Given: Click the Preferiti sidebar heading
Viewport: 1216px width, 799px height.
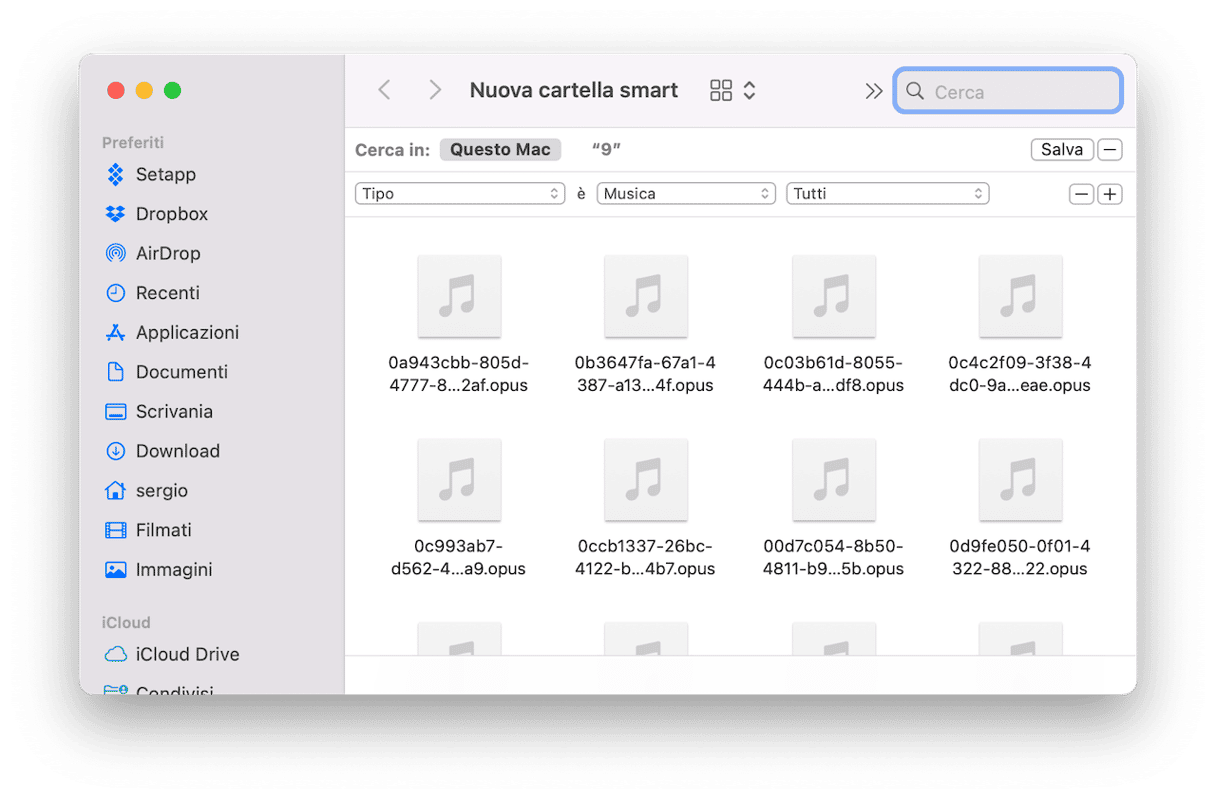Looking at the screenshot, I should coord(133,143).
